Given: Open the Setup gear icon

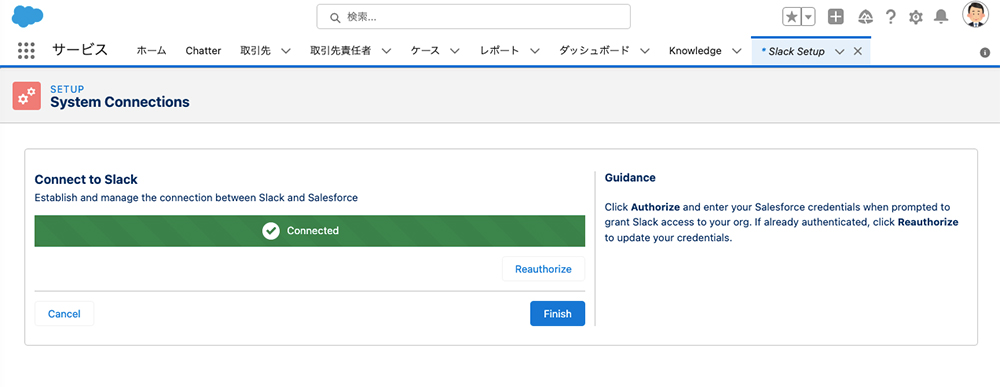Looking at the screenshot, I should pyautogui.click(x=916, y=17).
